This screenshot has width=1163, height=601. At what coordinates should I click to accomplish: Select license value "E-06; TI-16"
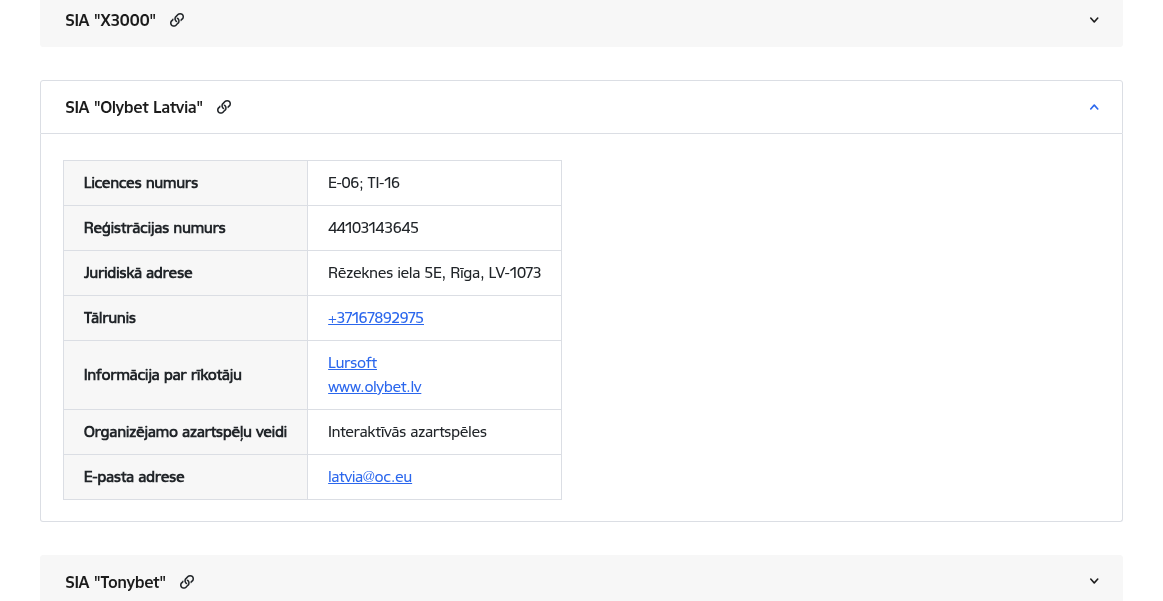[364, 183]
